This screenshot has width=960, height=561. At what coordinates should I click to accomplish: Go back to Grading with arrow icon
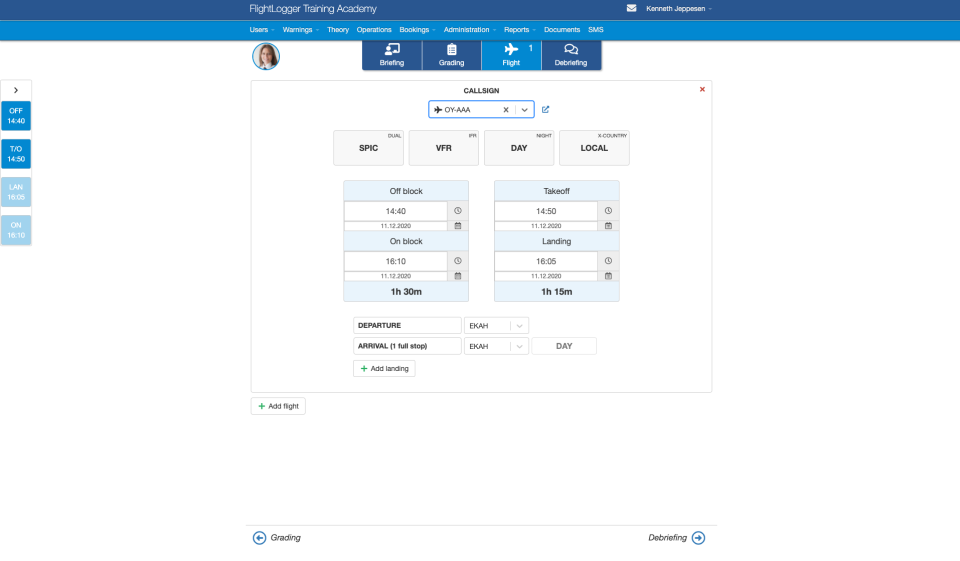(x=260, y=538)
